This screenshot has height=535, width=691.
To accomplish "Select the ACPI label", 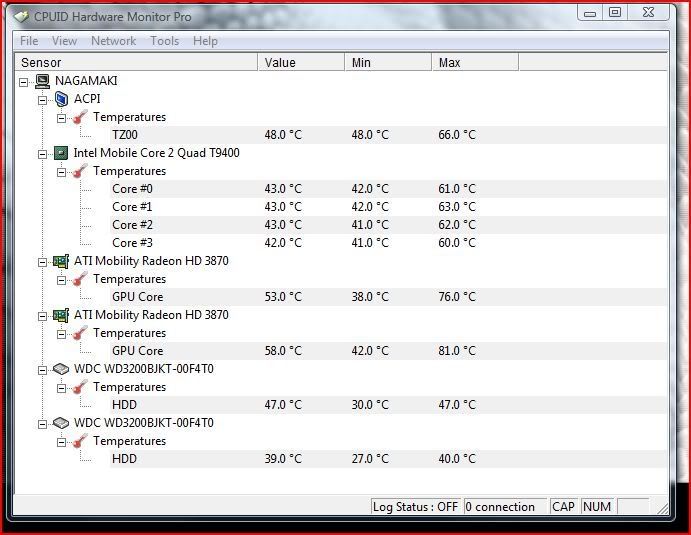I will [87, 99].
